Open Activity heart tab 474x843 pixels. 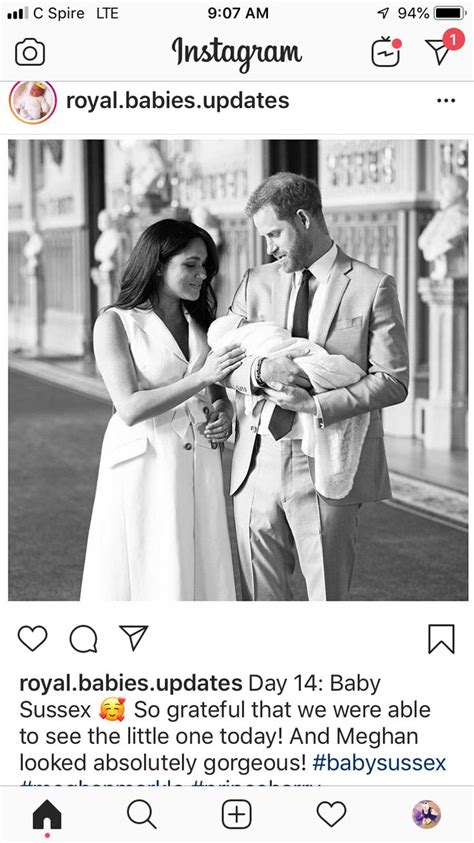click(331, 815)
